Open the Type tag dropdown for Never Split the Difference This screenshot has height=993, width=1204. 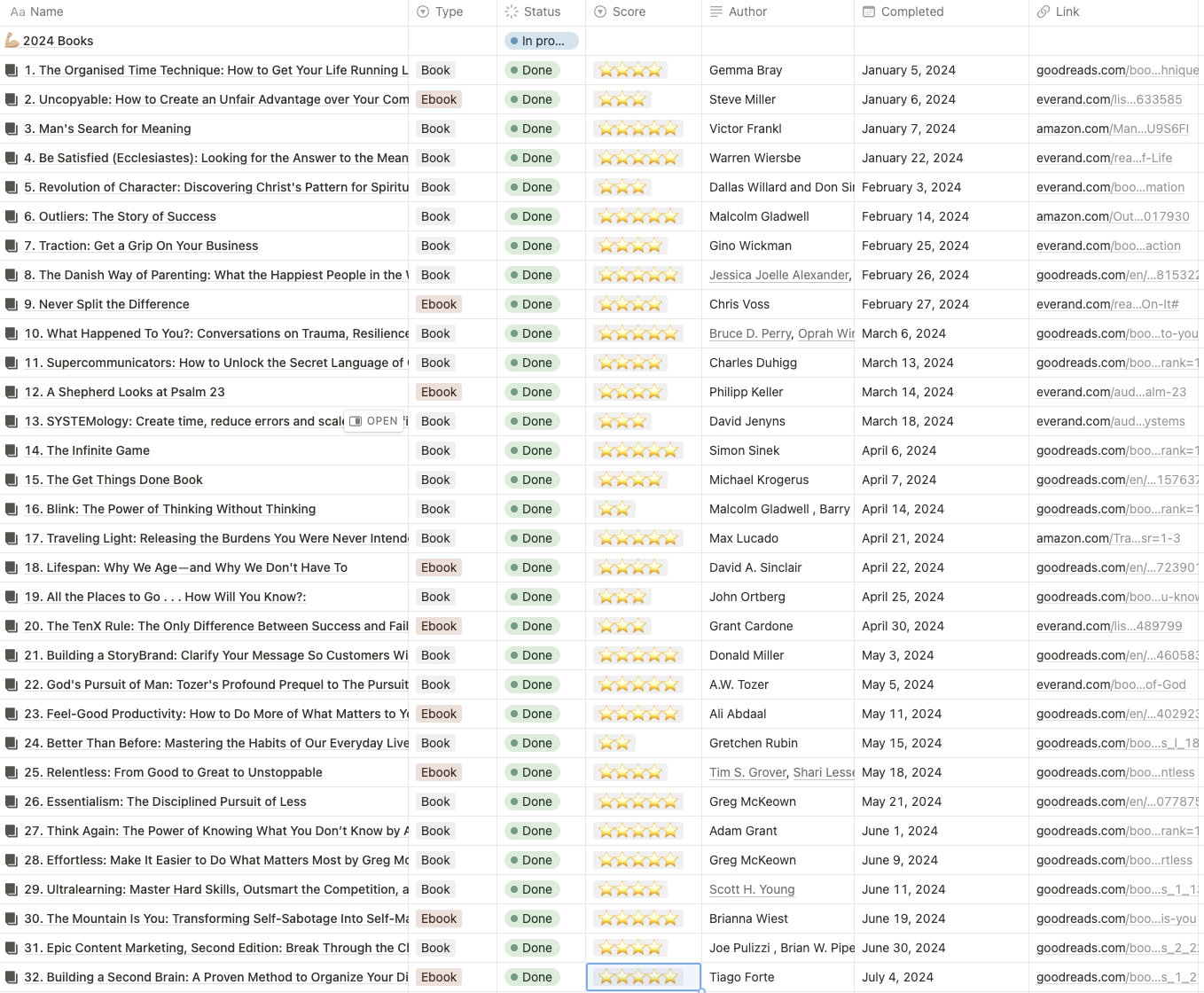[x=439, y=304]
